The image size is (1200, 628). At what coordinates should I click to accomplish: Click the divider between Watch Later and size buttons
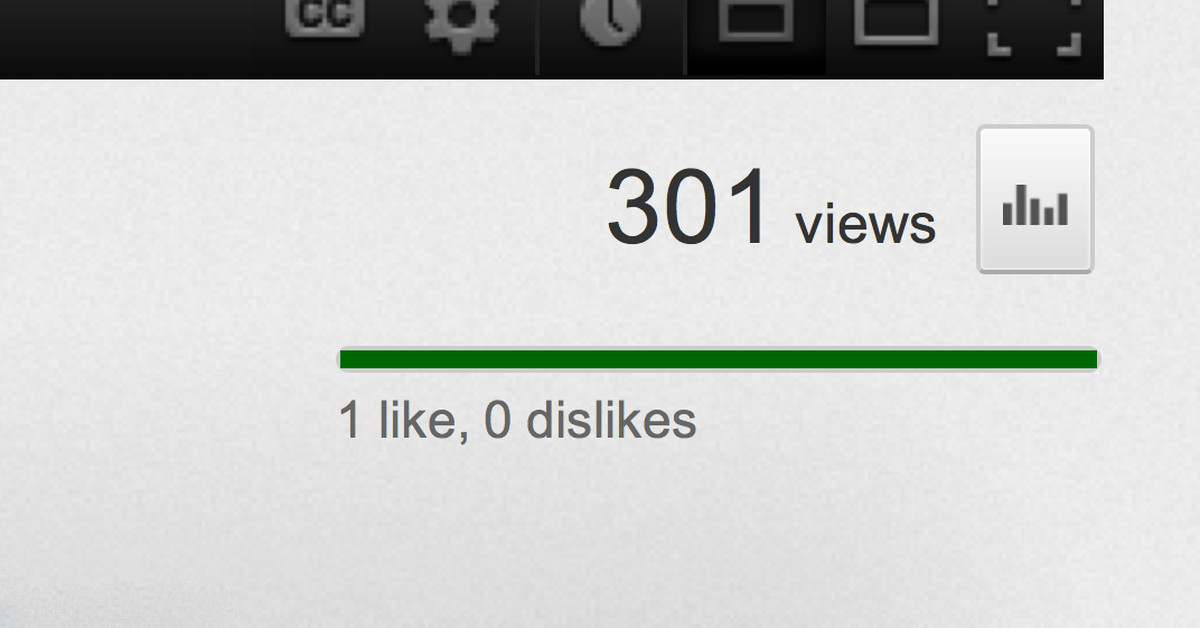tap(685, 37)
